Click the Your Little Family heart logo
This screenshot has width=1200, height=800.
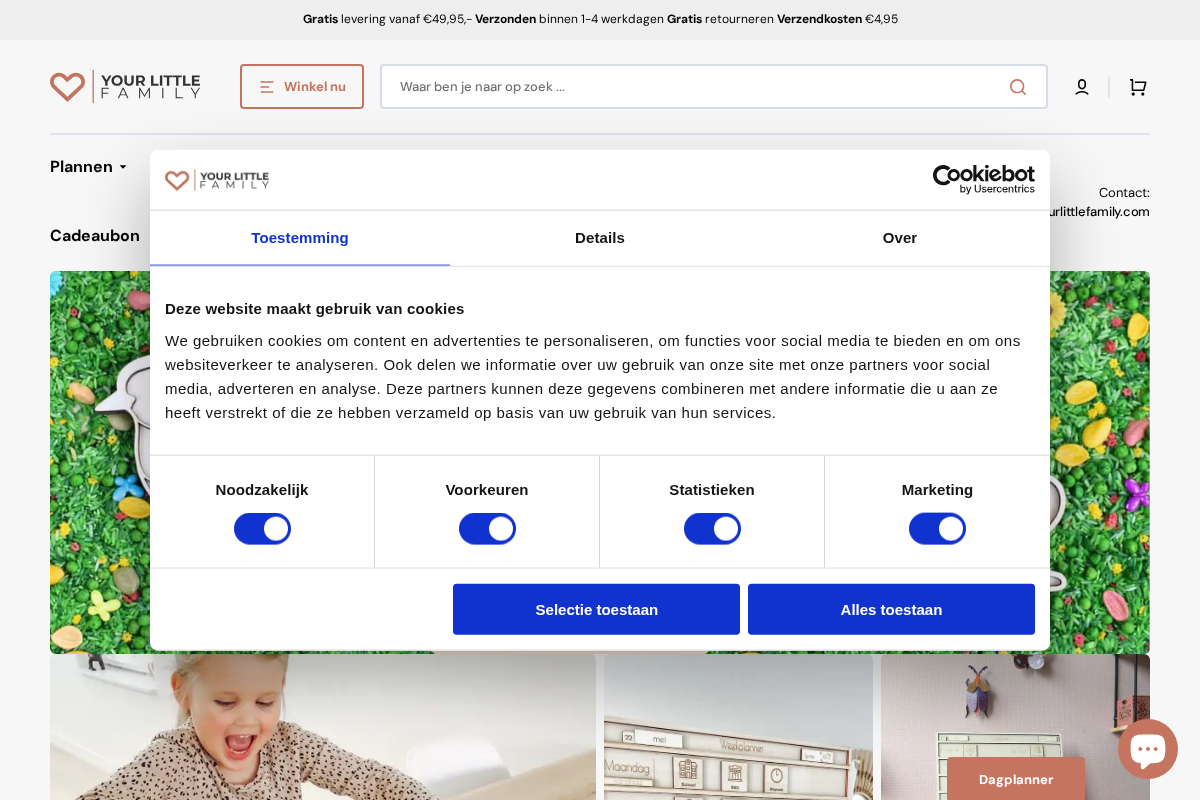pos(68,86)
